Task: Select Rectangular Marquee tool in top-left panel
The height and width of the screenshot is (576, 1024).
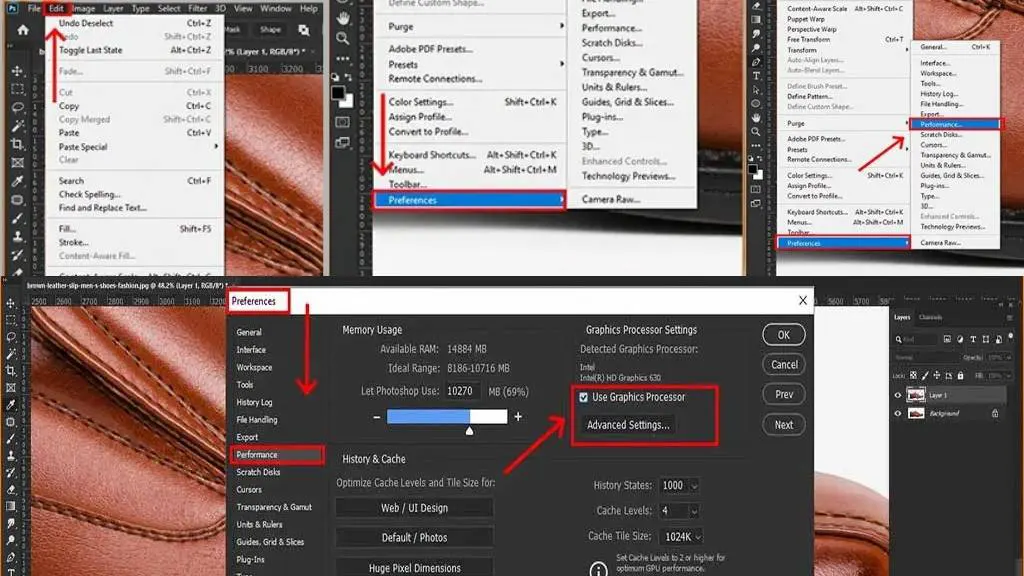Action: 18,89
